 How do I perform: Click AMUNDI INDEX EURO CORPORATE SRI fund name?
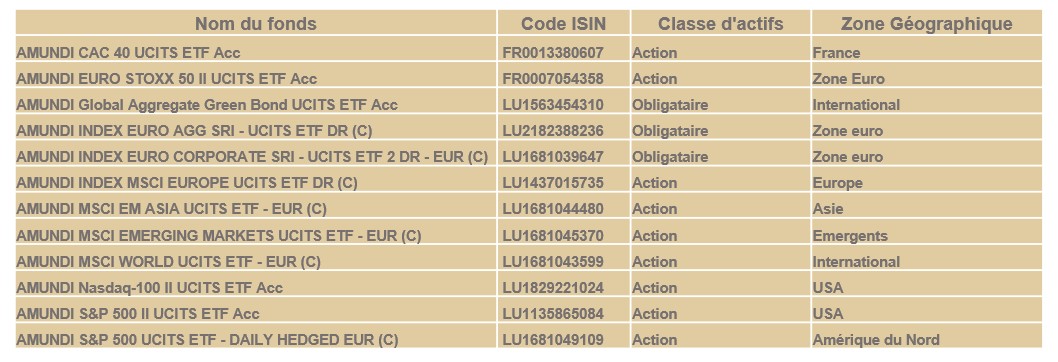pyautogui.click(x=252, y=157)
